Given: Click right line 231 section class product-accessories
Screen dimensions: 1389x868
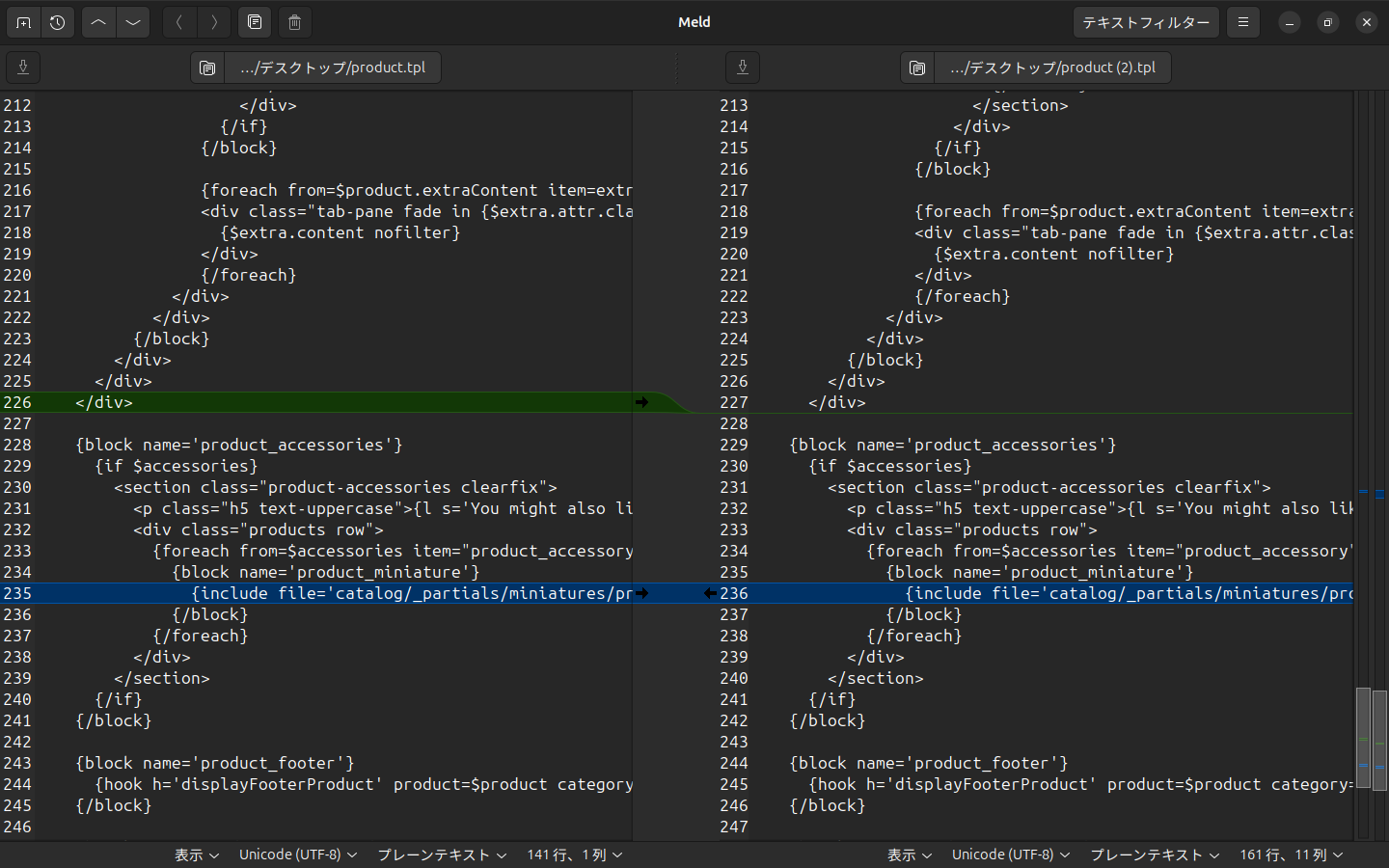Looking at the screenshot, I should point(1049,487).
